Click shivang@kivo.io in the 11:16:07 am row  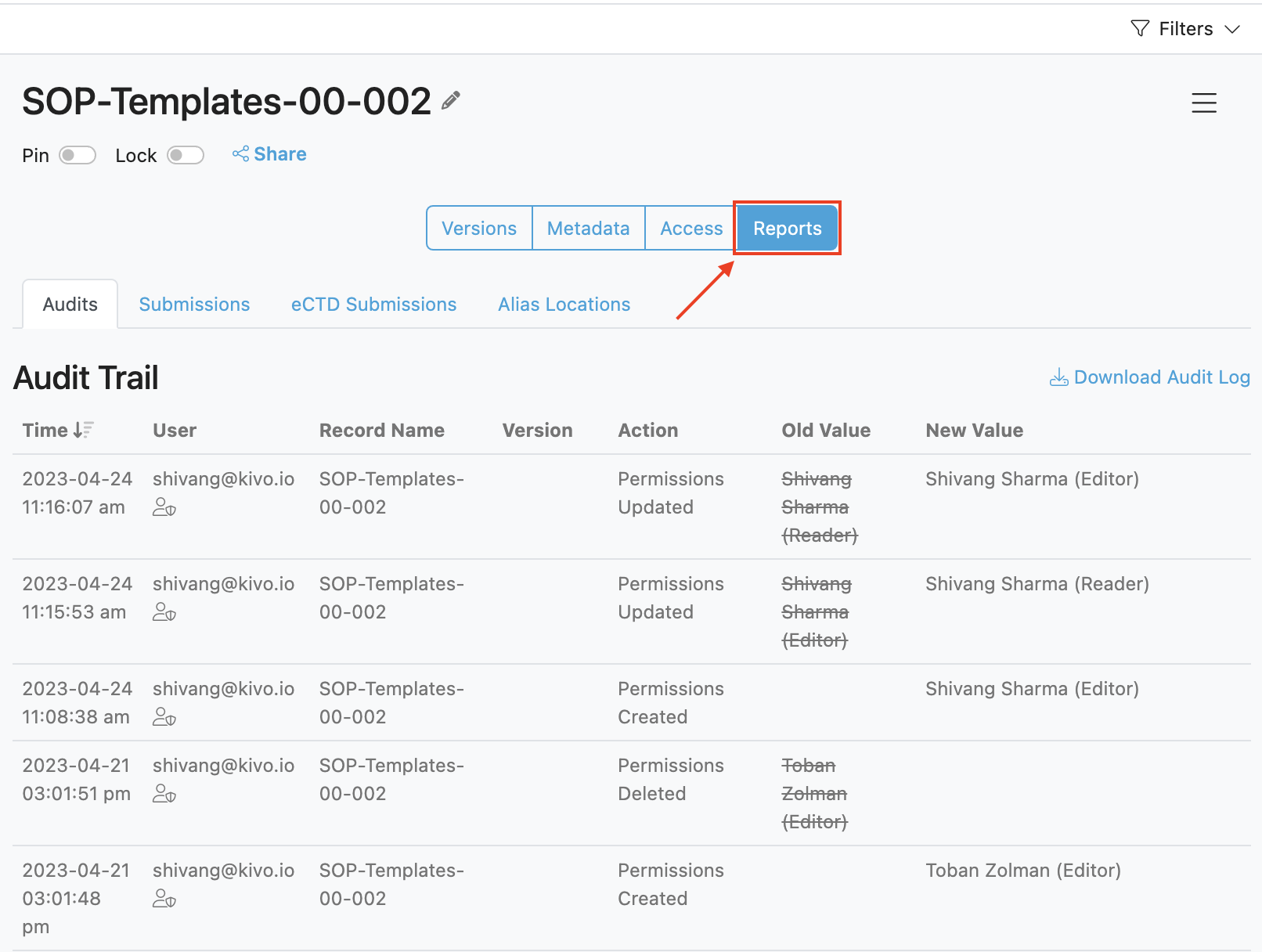(223, 478)
